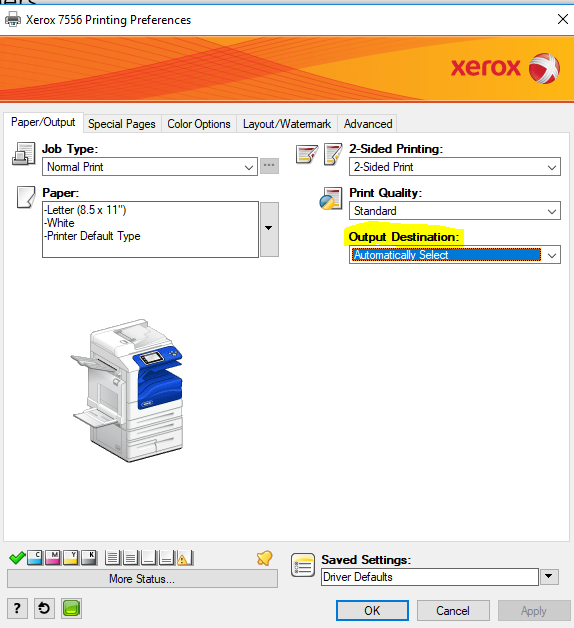This screenshot has height=628, width=574.
Task: Click the green checkmark status icon
Action: (x=17, y=558)
